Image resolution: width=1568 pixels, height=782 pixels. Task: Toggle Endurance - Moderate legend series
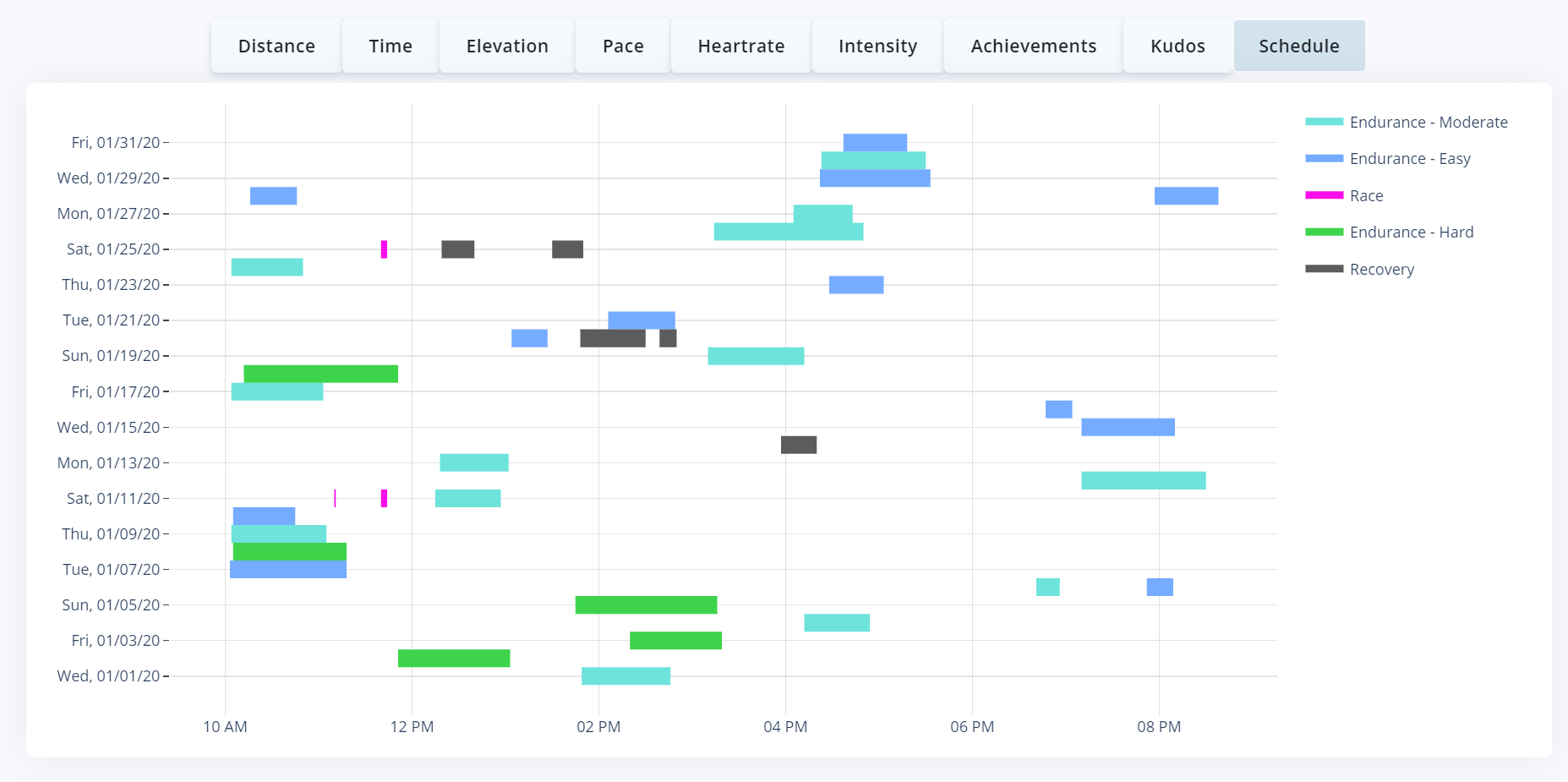(1428, 123)
